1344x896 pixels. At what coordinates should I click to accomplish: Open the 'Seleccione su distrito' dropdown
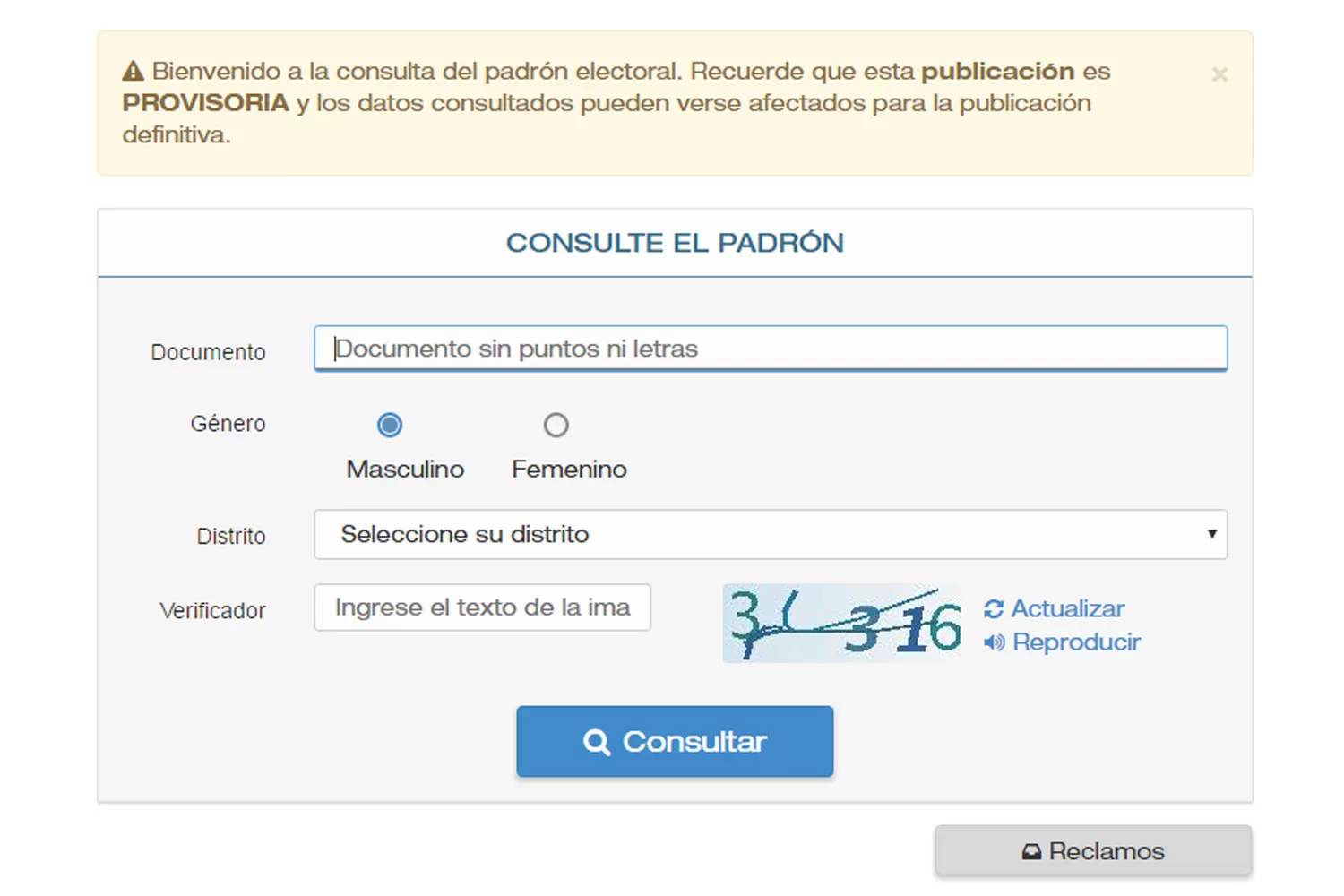point(771,534)
